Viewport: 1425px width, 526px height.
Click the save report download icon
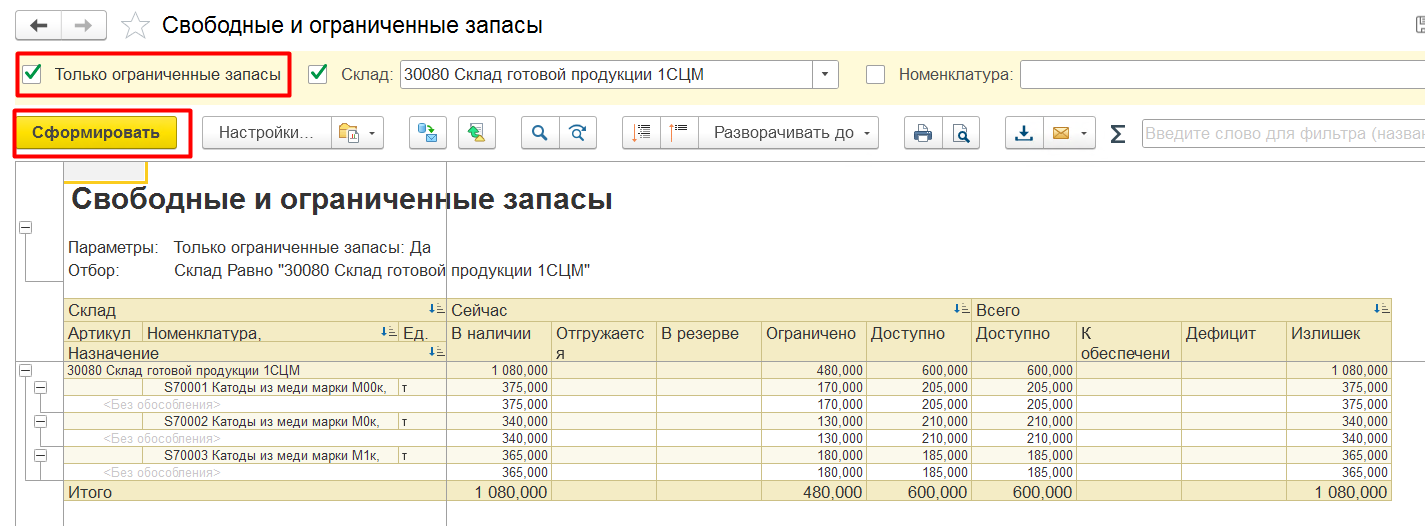(1023, 133)
